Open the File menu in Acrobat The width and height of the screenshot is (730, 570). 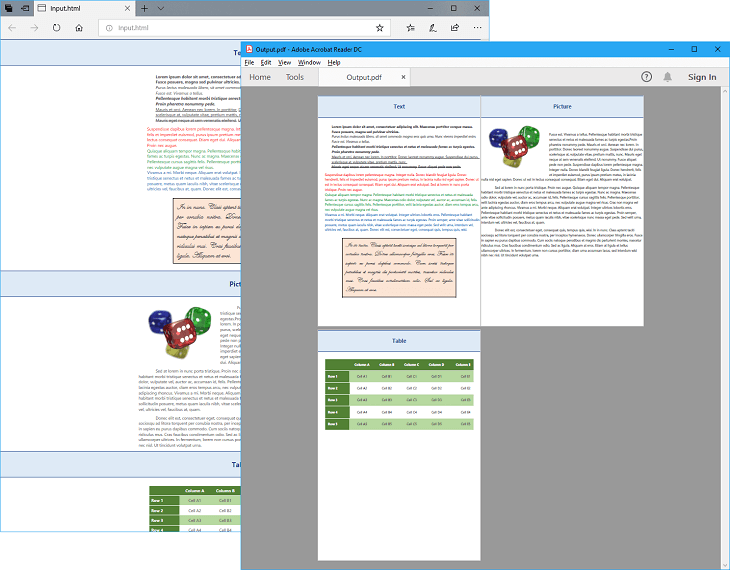250,62
